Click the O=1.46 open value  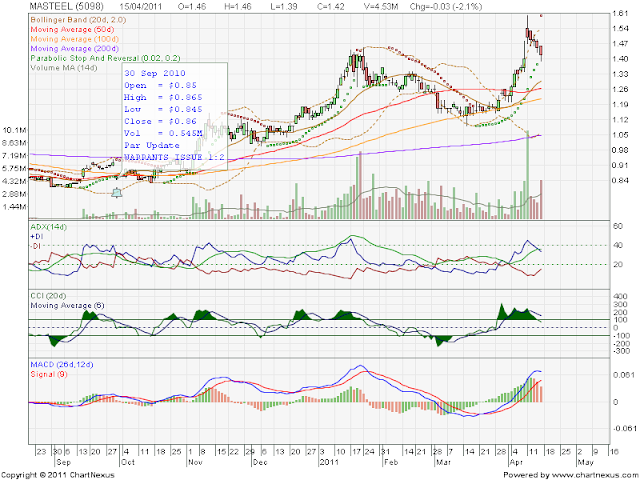[192, 7]
